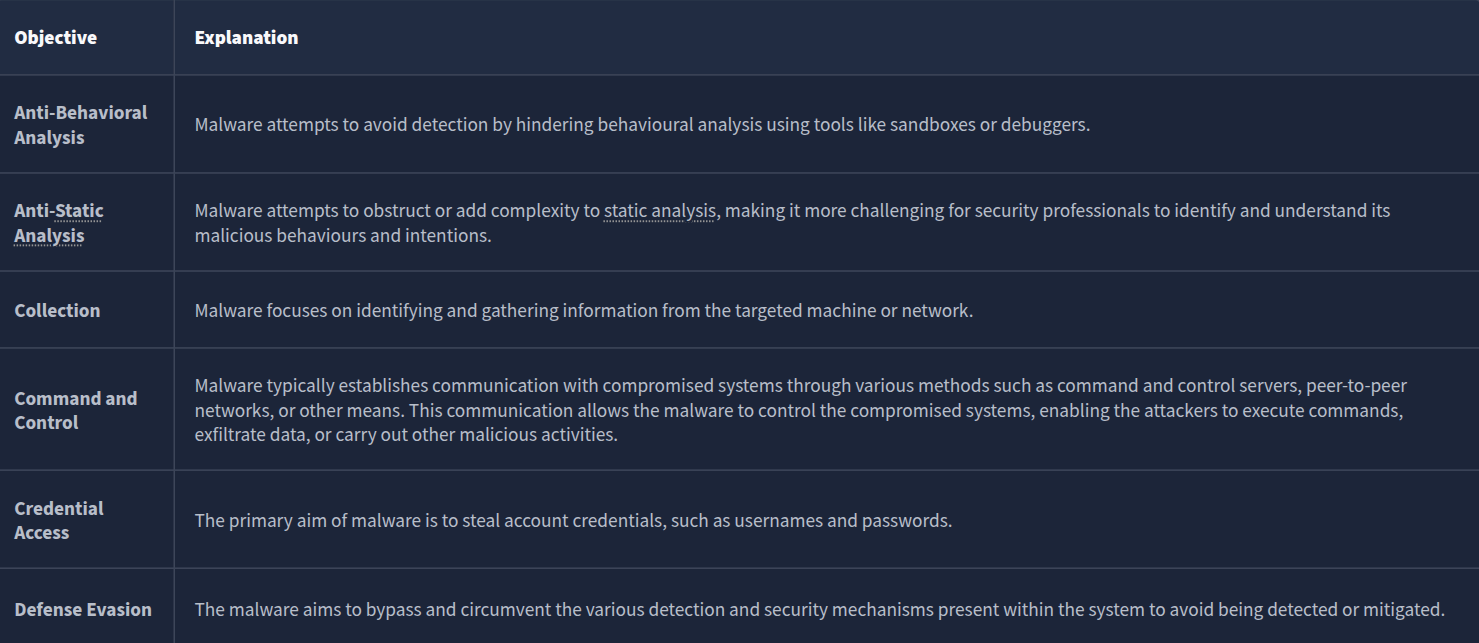Screen dimensions: 1479x643
Task: Click the dotted-underlined "Anti-Static Analysis" objective
Action: (x=59, y=223)
